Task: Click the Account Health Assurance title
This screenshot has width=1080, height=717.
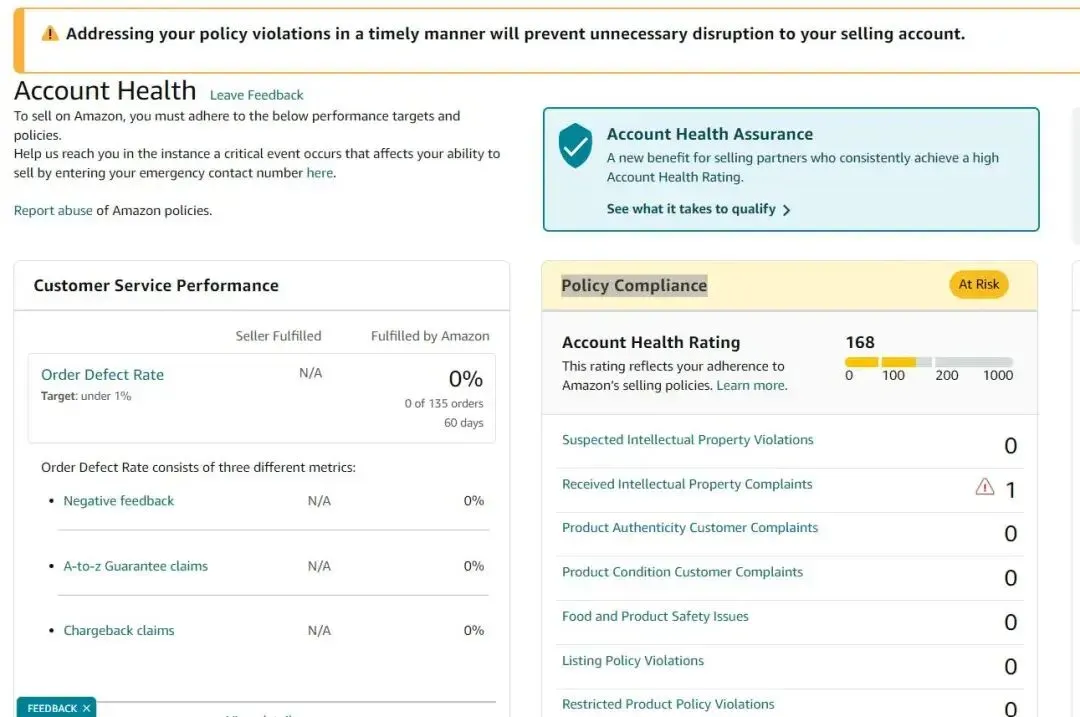Action: tap(709, 134)
